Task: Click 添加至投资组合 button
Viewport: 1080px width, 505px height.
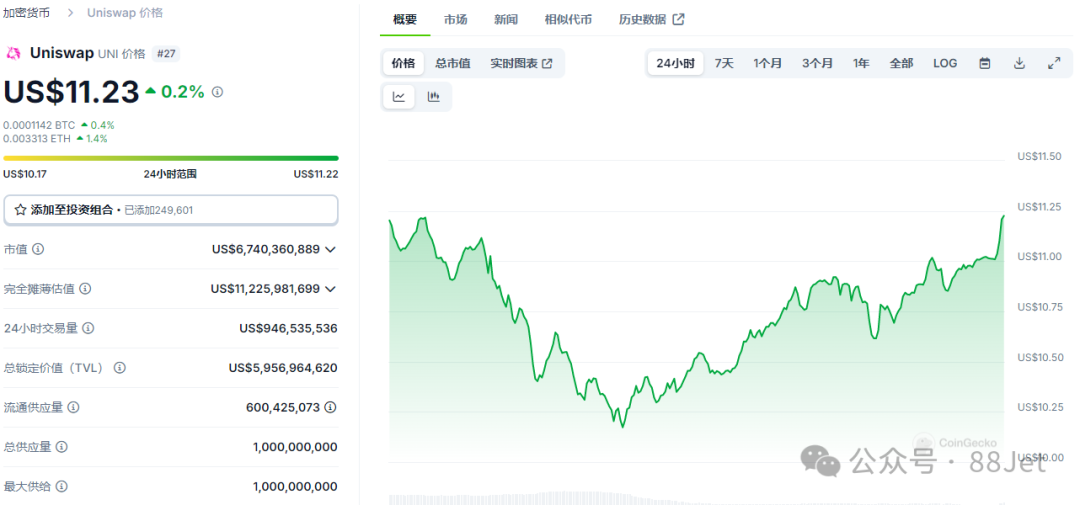Action: click(171, 210)
